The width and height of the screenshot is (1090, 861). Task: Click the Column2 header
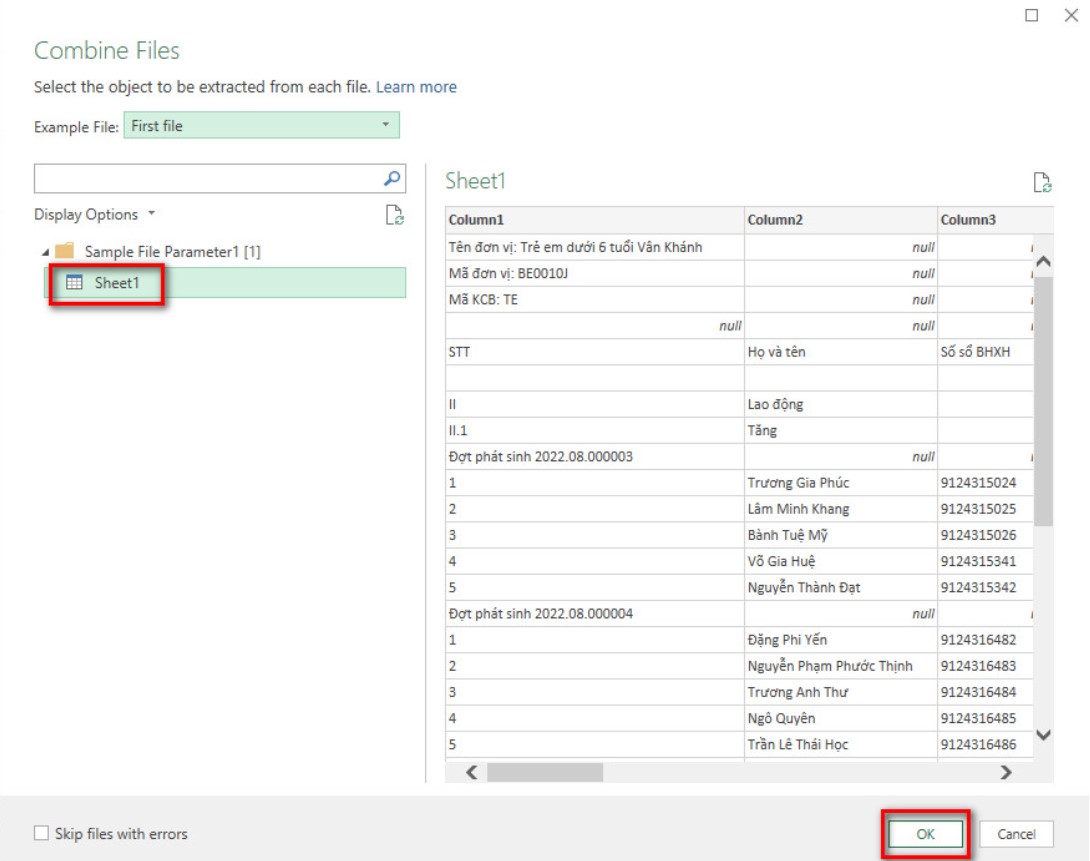(840, 220)
